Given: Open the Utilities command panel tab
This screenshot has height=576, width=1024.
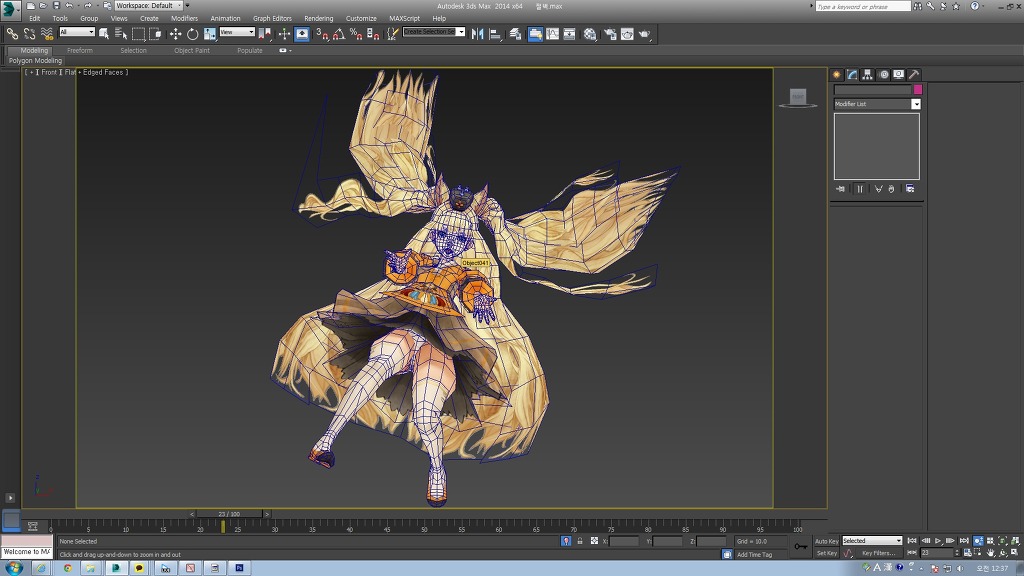Looking at the screenshot, I should [914, 74].
